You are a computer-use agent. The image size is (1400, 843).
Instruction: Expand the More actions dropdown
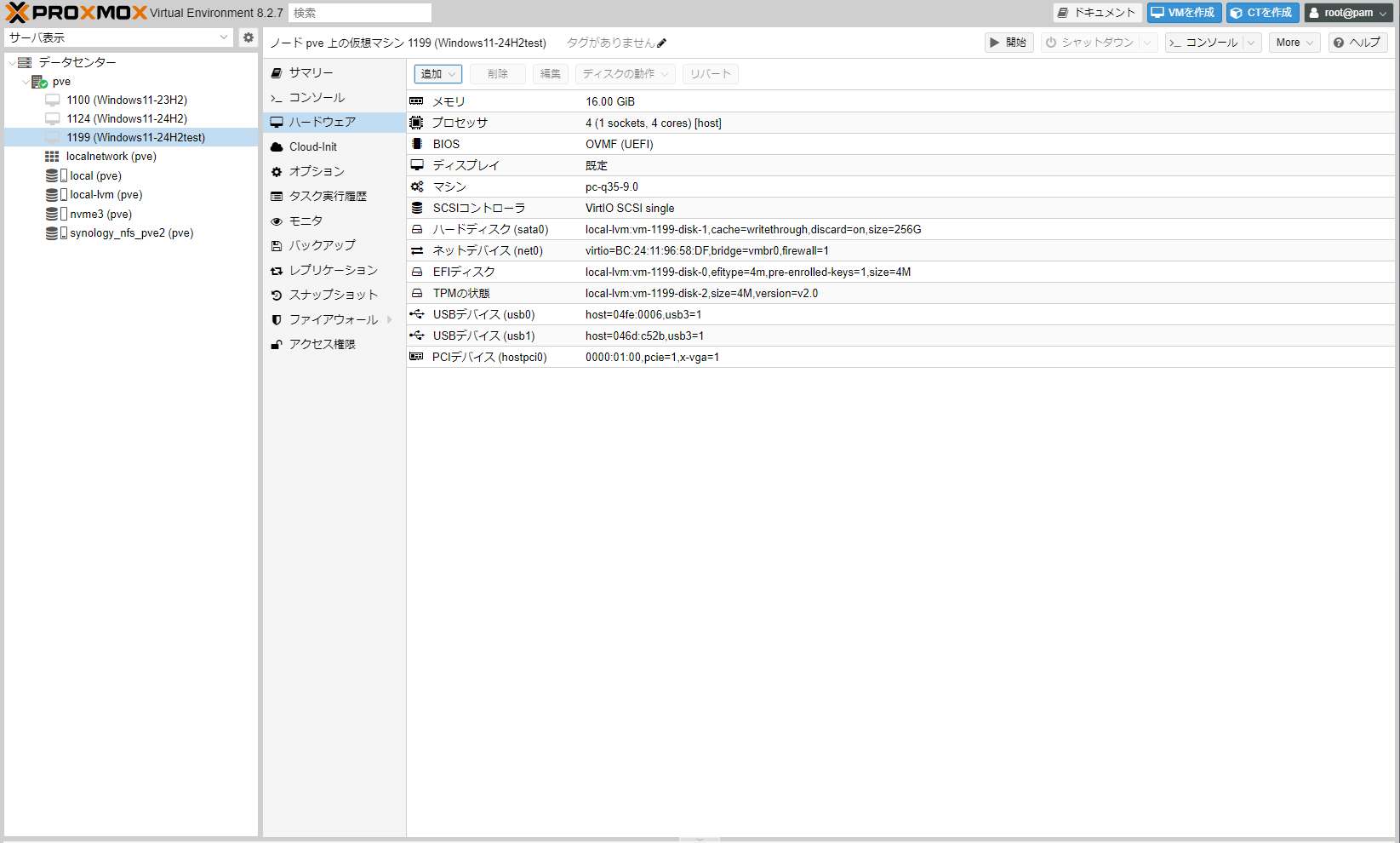tap(1294, 43)
